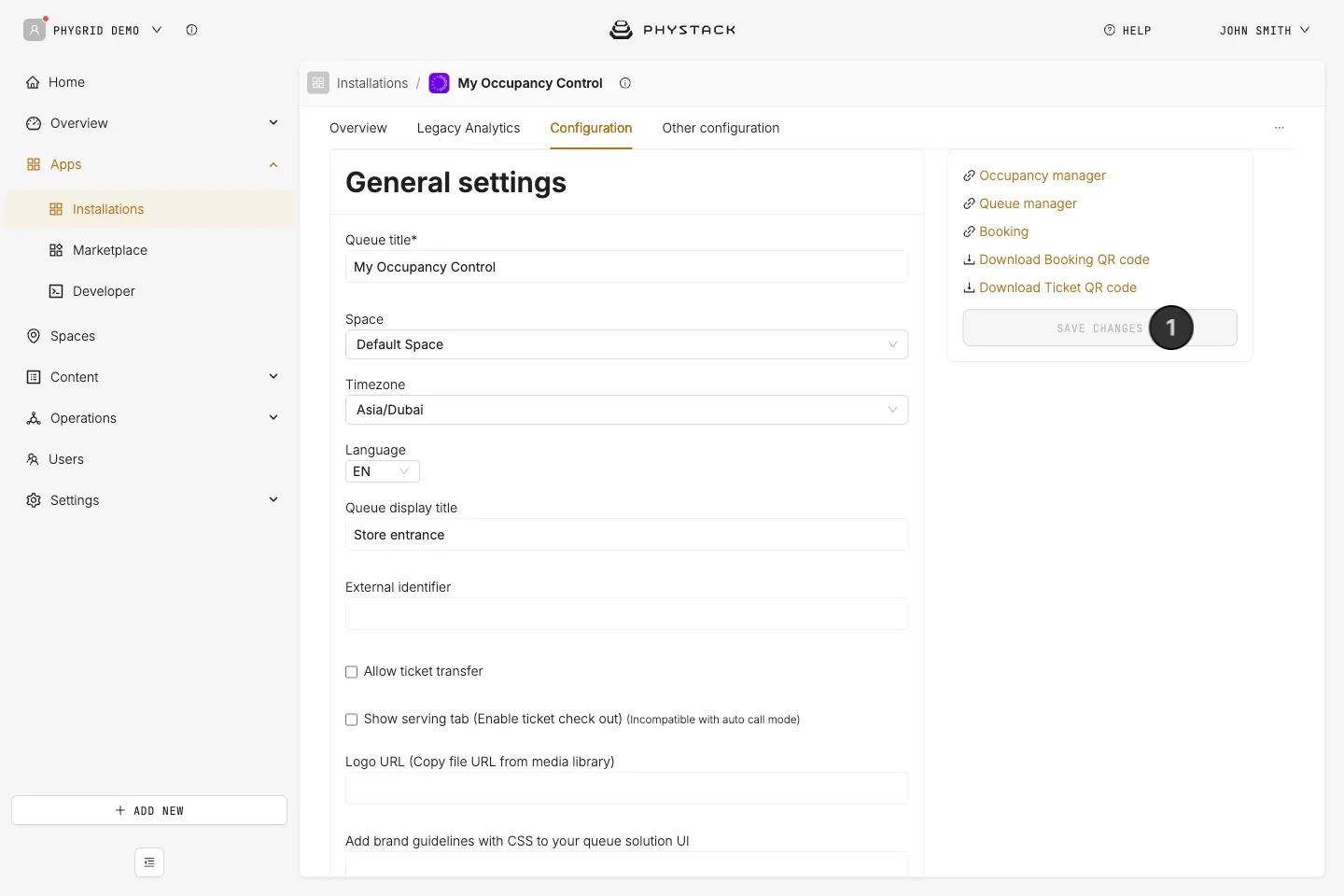Expand the Settings sidebar section chevron

click(273, 499)
